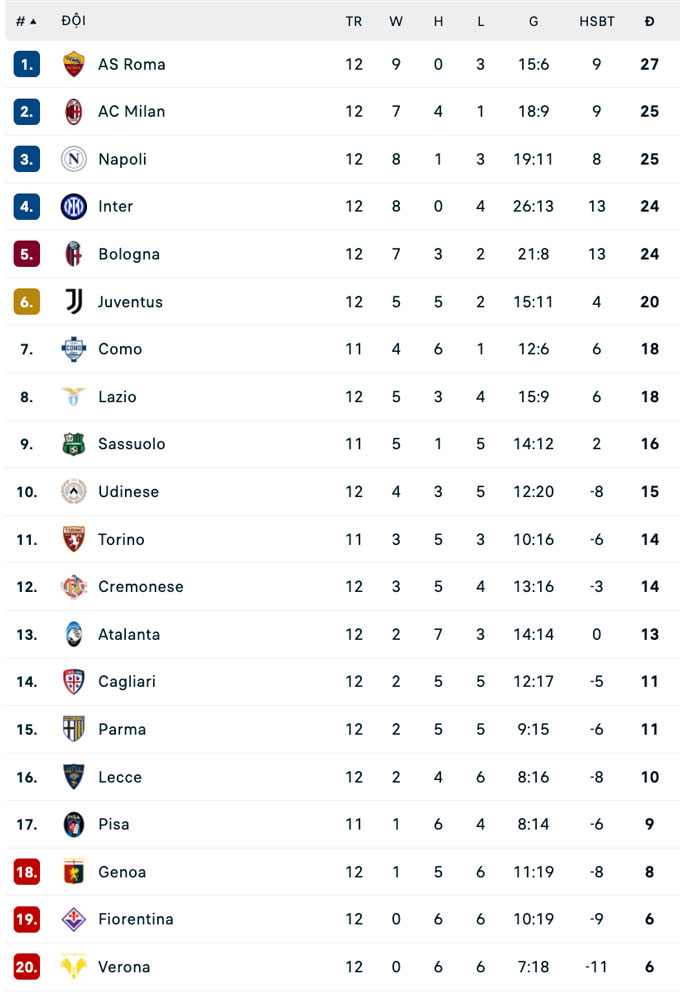The height and width of the screenshot is (995, 680).
Task: Click the red relegation position badge for Genoa
Action: [26, 871]
